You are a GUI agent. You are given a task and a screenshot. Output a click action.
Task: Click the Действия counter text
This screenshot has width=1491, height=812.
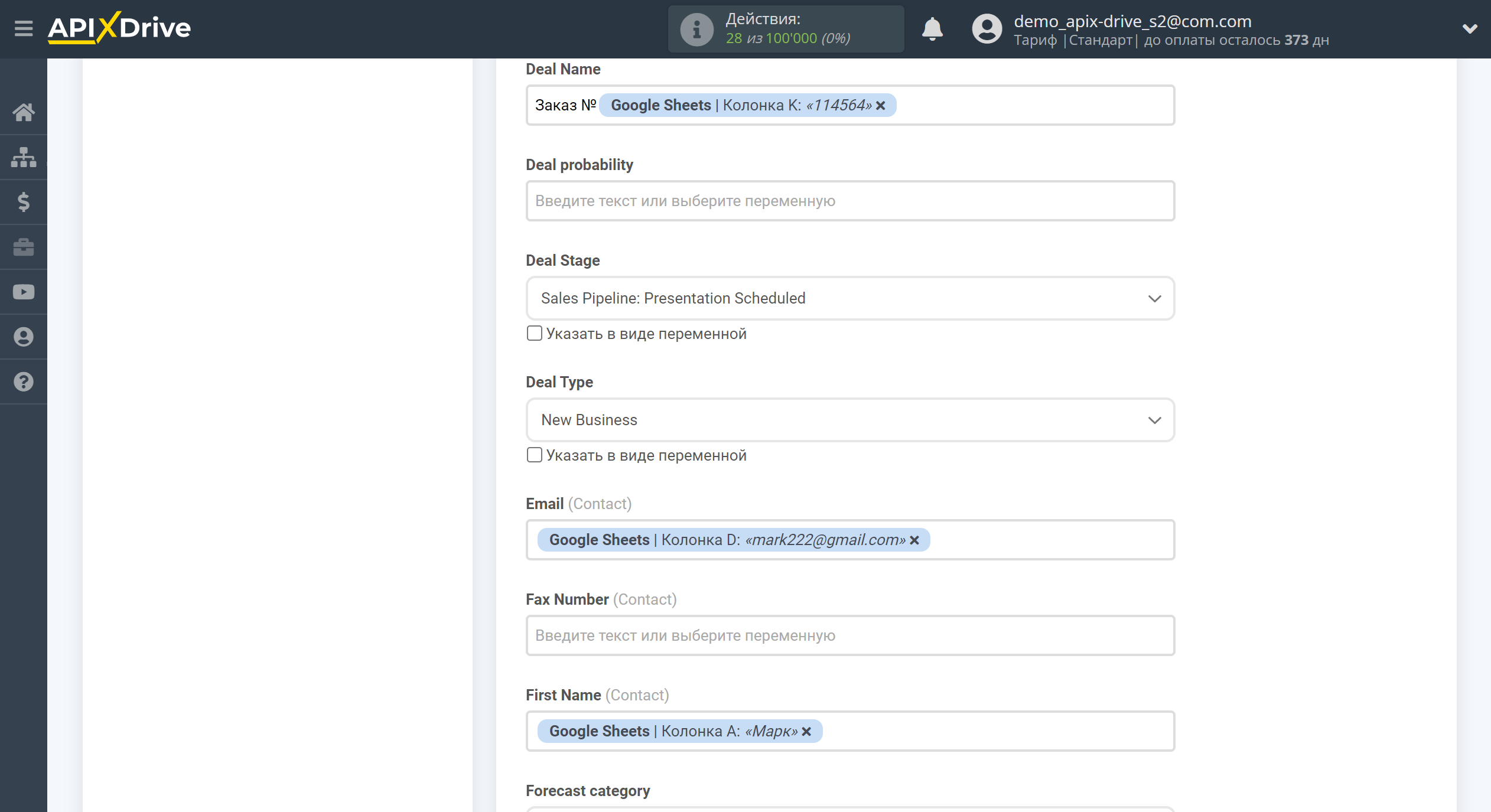pyautogui.click(x=788, y=29)
